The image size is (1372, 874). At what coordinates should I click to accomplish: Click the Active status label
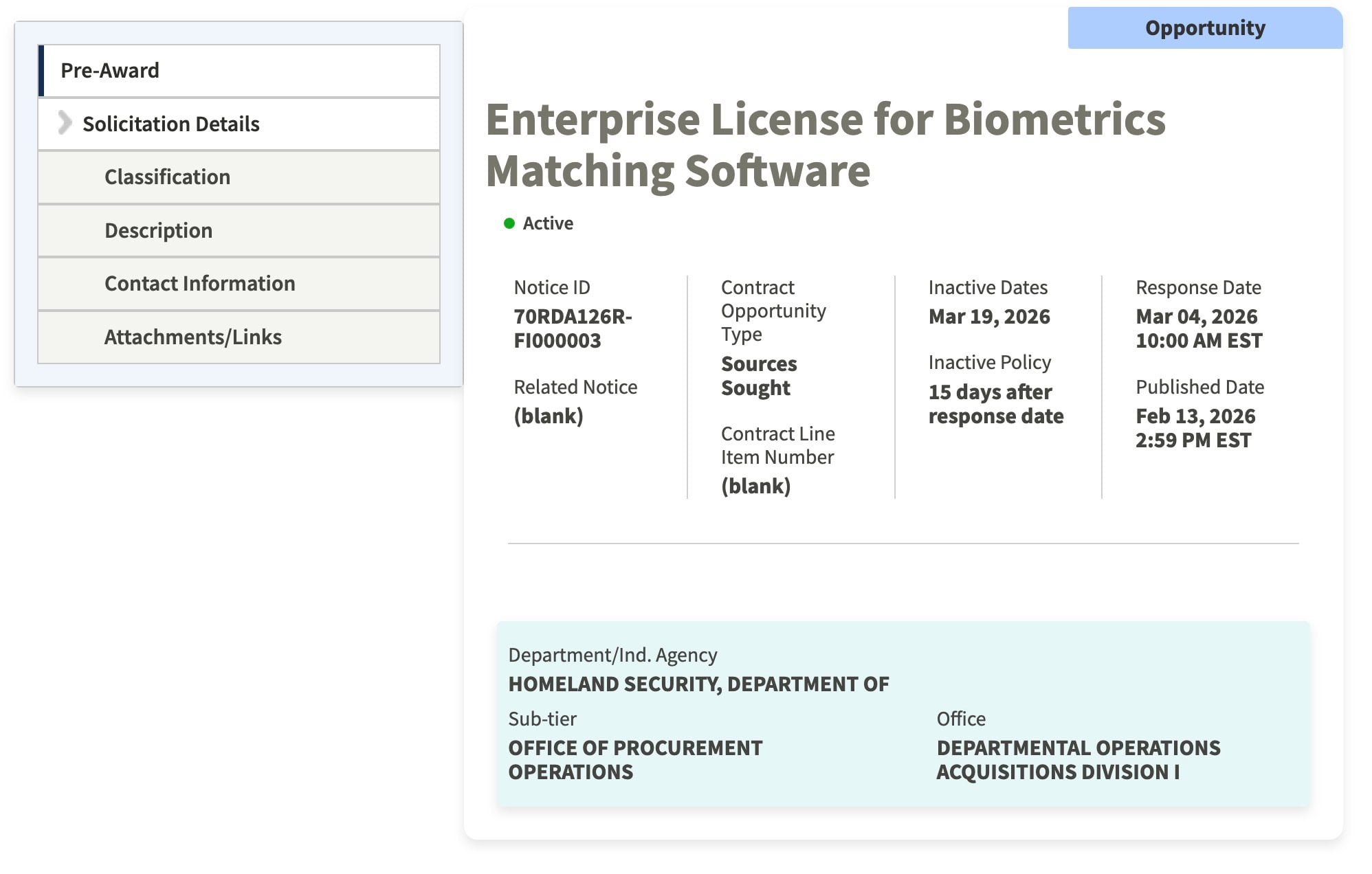click(548, 223)
